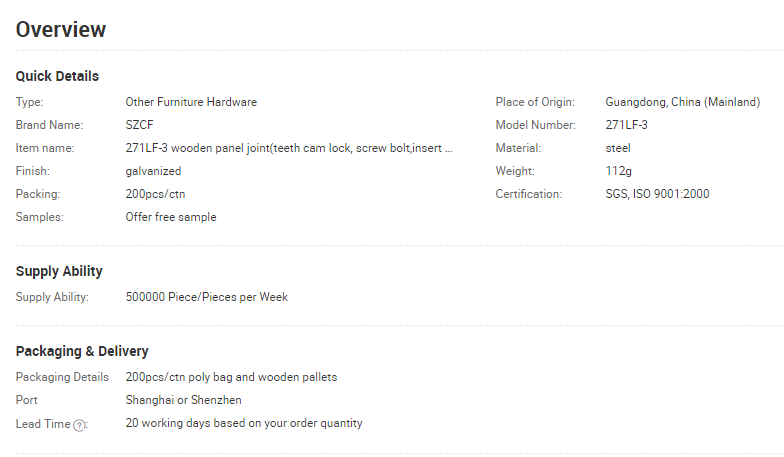
Task: Click the 500000 Piece/Pieces per Week value
Action: coord(206,297)
